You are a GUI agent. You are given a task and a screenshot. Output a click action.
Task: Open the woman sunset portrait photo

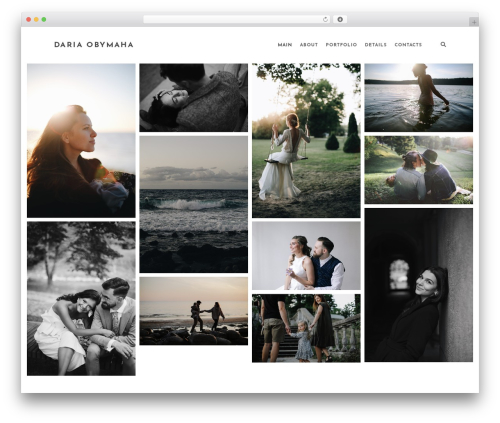(x=81, y=141)
